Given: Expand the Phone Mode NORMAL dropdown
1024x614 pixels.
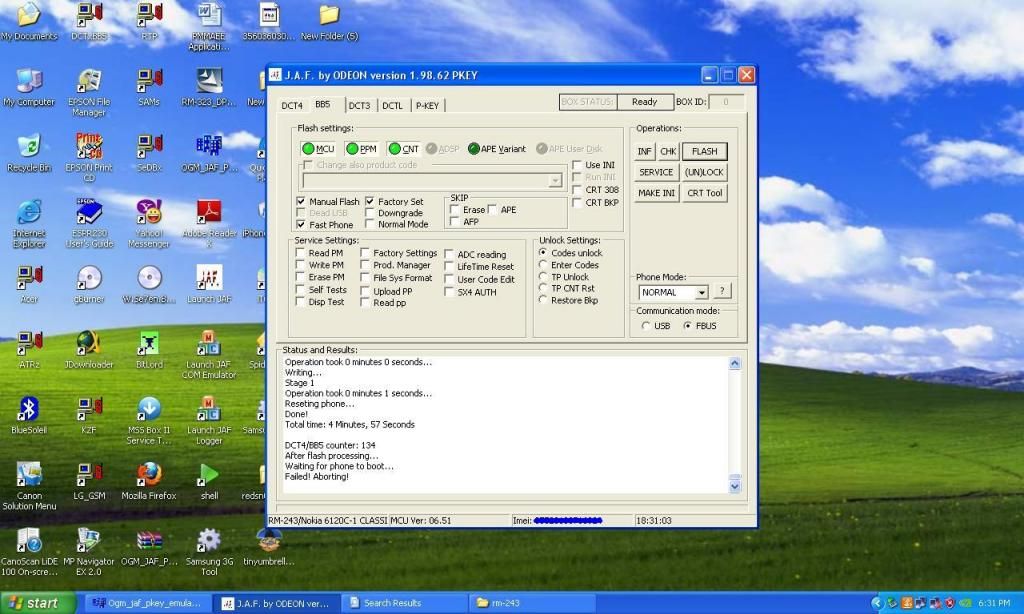Looking at the screenshot, I should [x=701, y=293].
